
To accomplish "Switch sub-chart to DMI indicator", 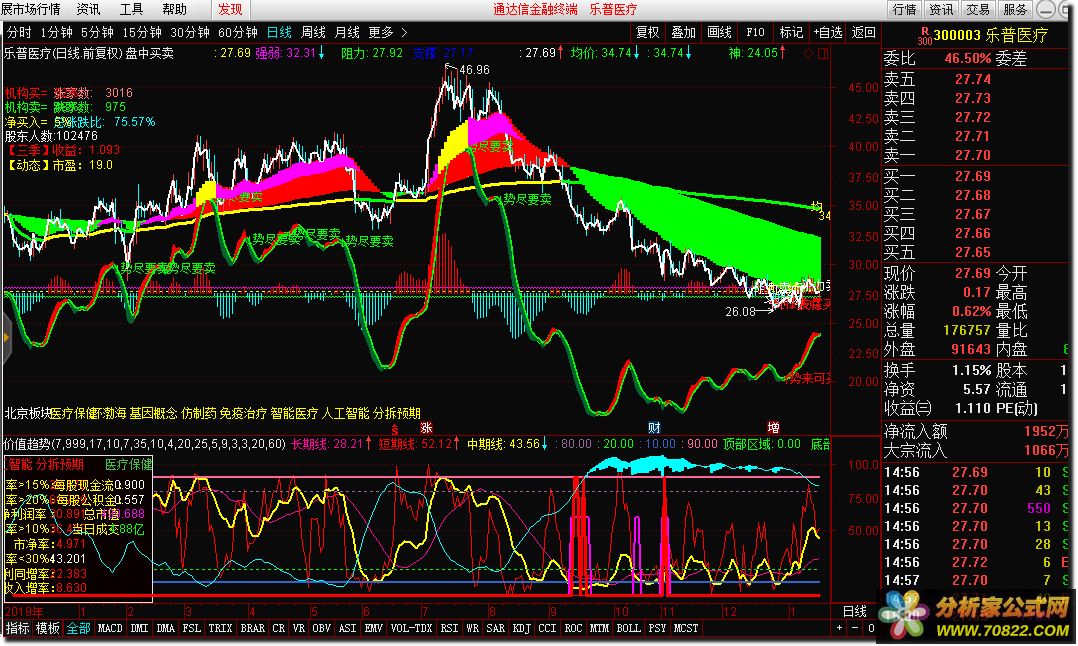I will (139, 627).
